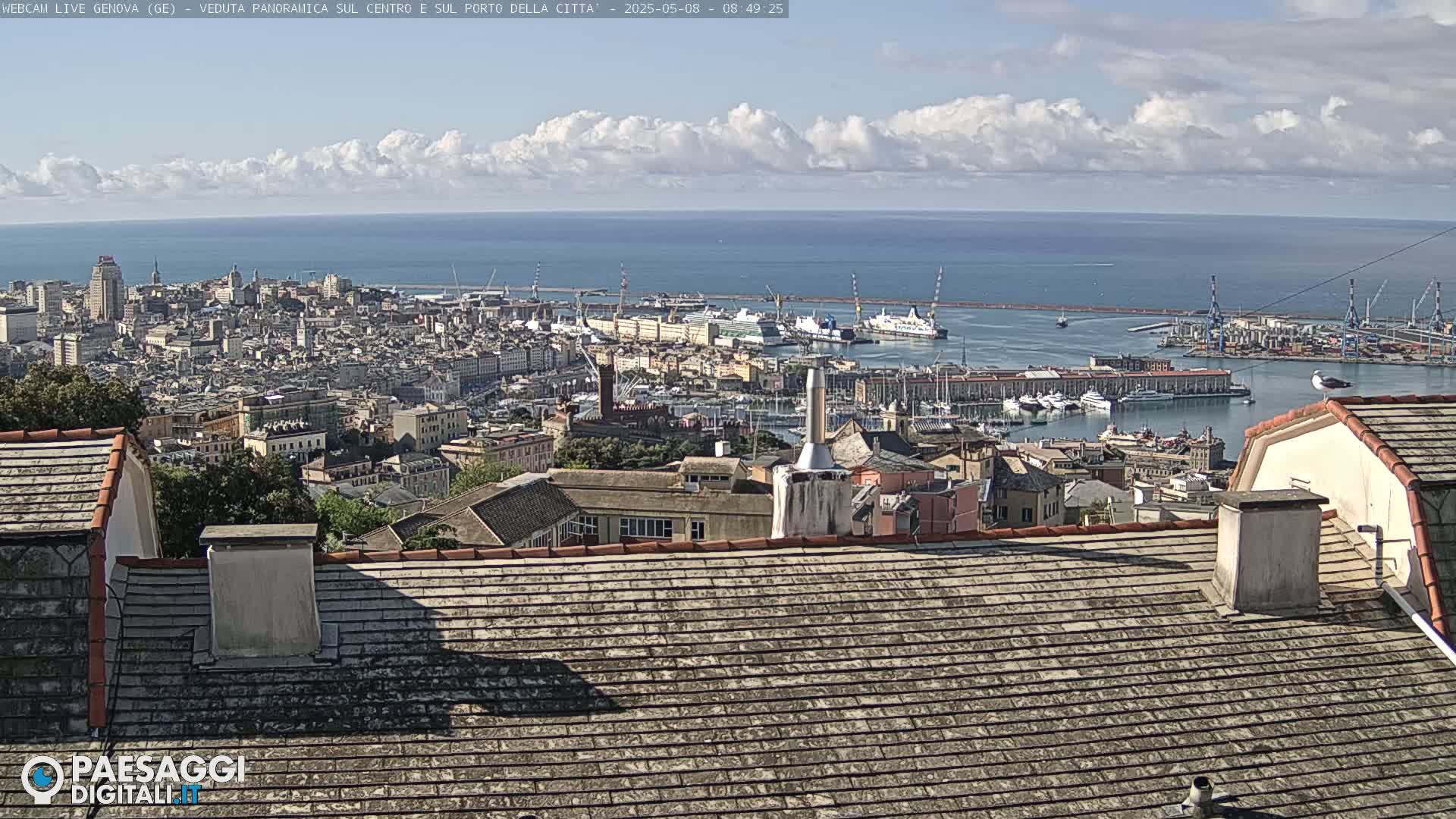
Task: Open the PAESAGGI DIGITALI.IT watermark link
Action: [x=157, y=780]
